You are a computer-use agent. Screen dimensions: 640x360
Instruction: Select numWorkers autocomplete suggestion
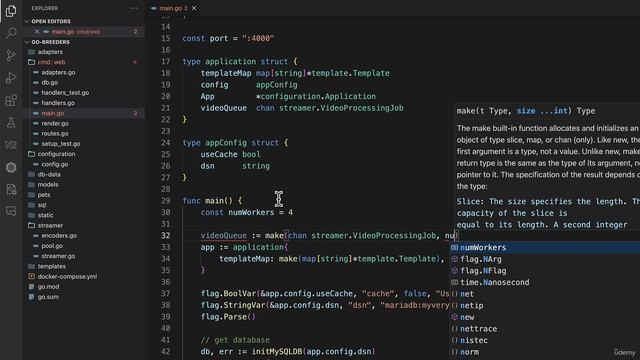tap(545, 247)
